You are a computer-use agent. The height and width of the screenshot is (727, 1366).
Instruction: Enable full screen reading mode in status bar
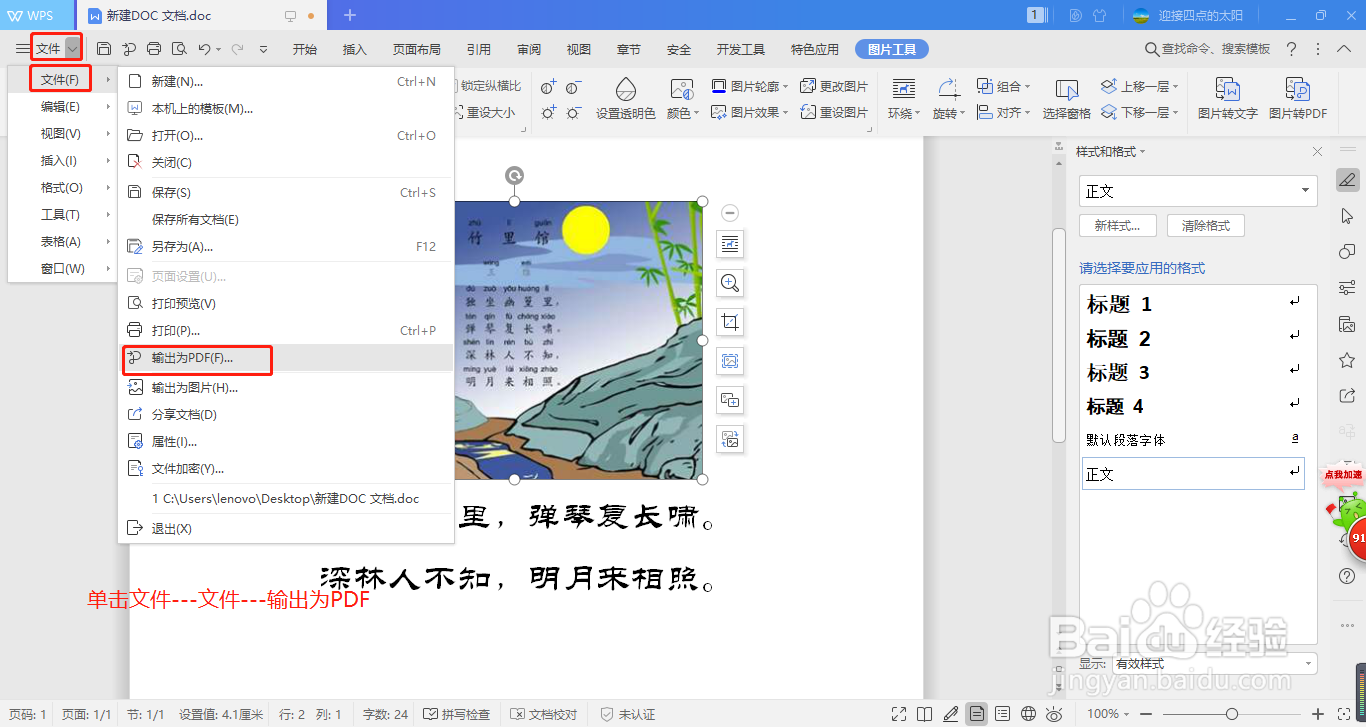(x=898, y=714)
